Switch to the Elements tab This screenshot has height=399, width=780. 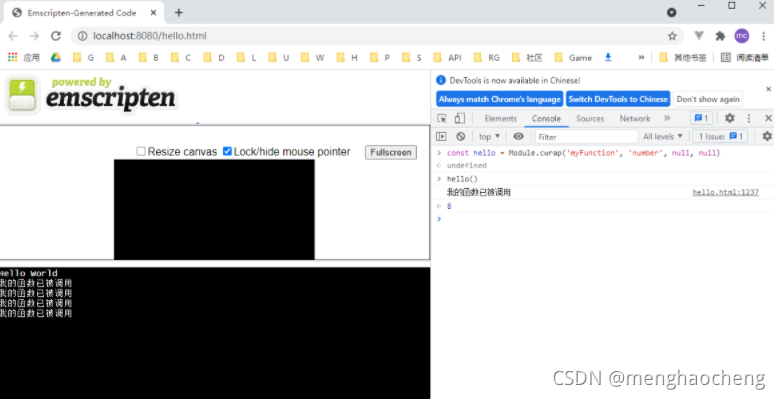click(500, 118)
